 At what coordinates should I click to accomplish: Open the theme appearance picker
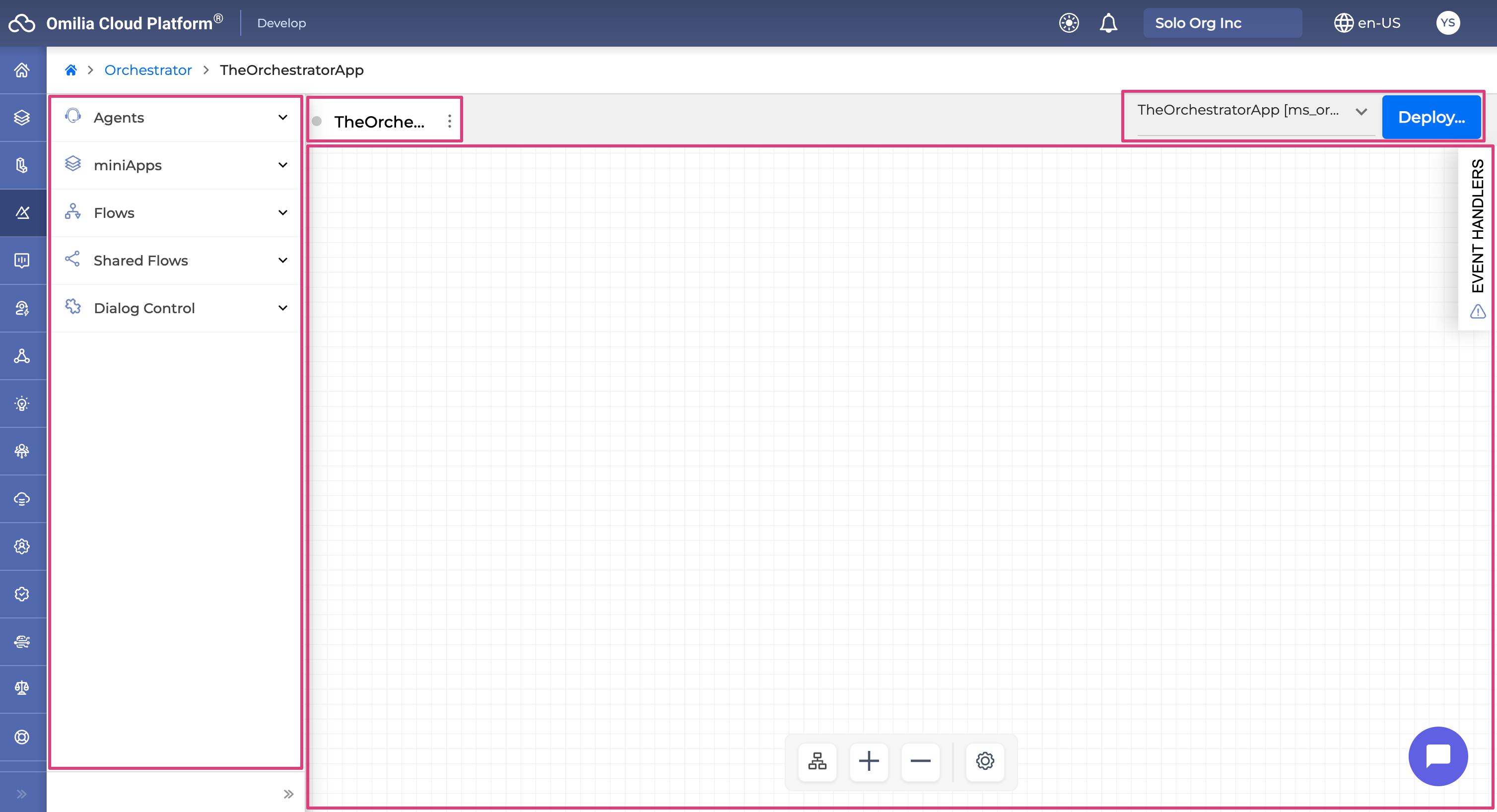coord(1068,23)
